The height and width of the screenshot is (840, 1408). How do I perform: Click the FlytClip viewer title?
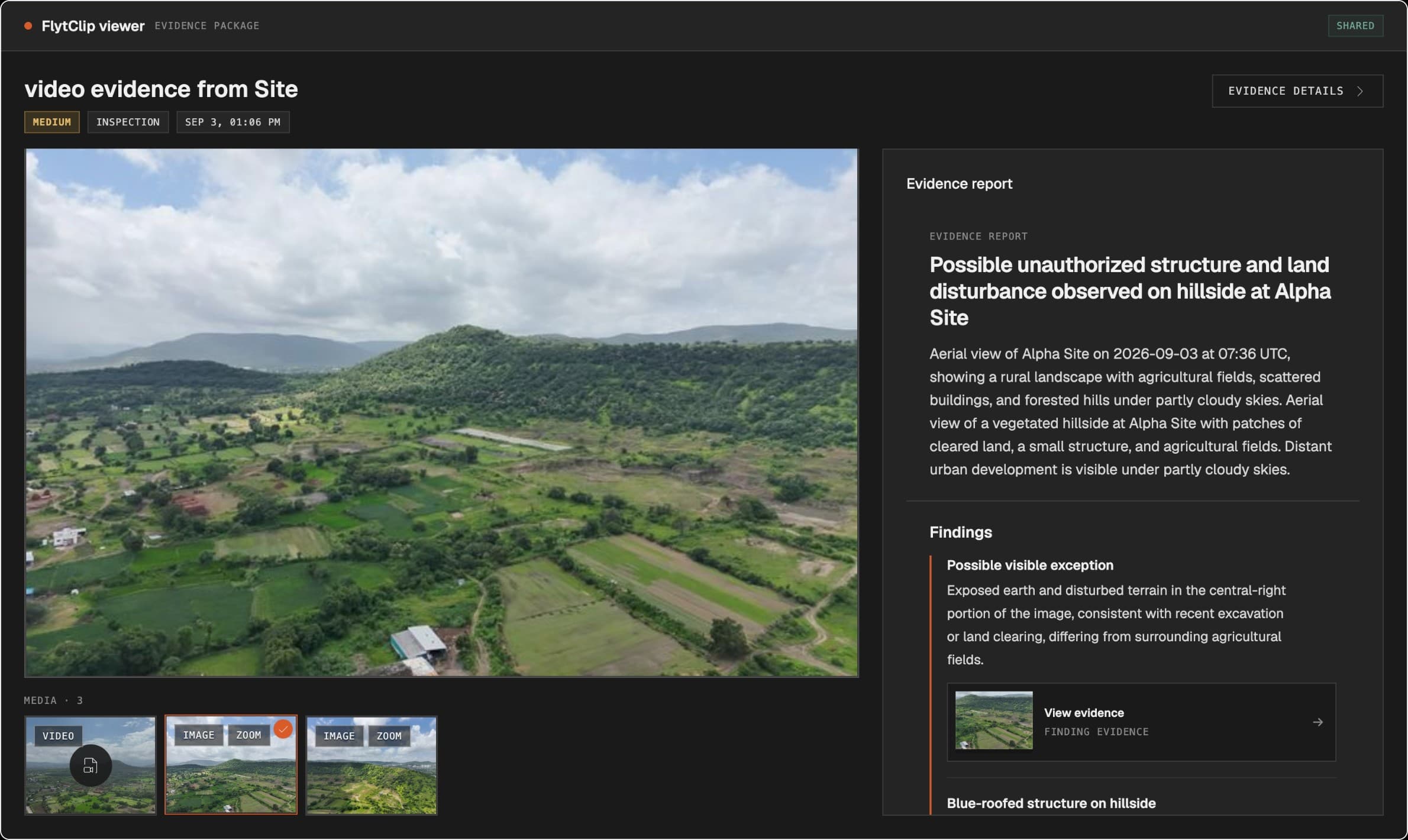point(93,26)
